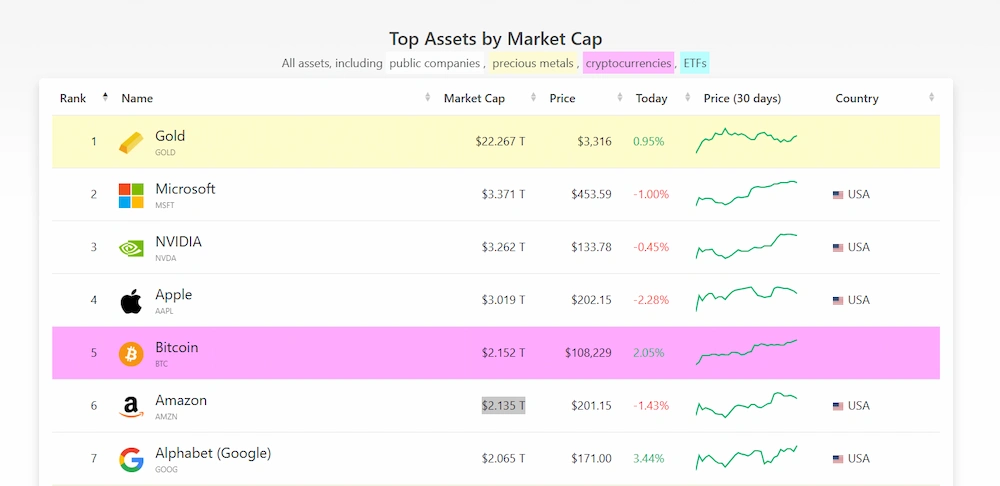Open the Gold asset page

coord(170,136)
